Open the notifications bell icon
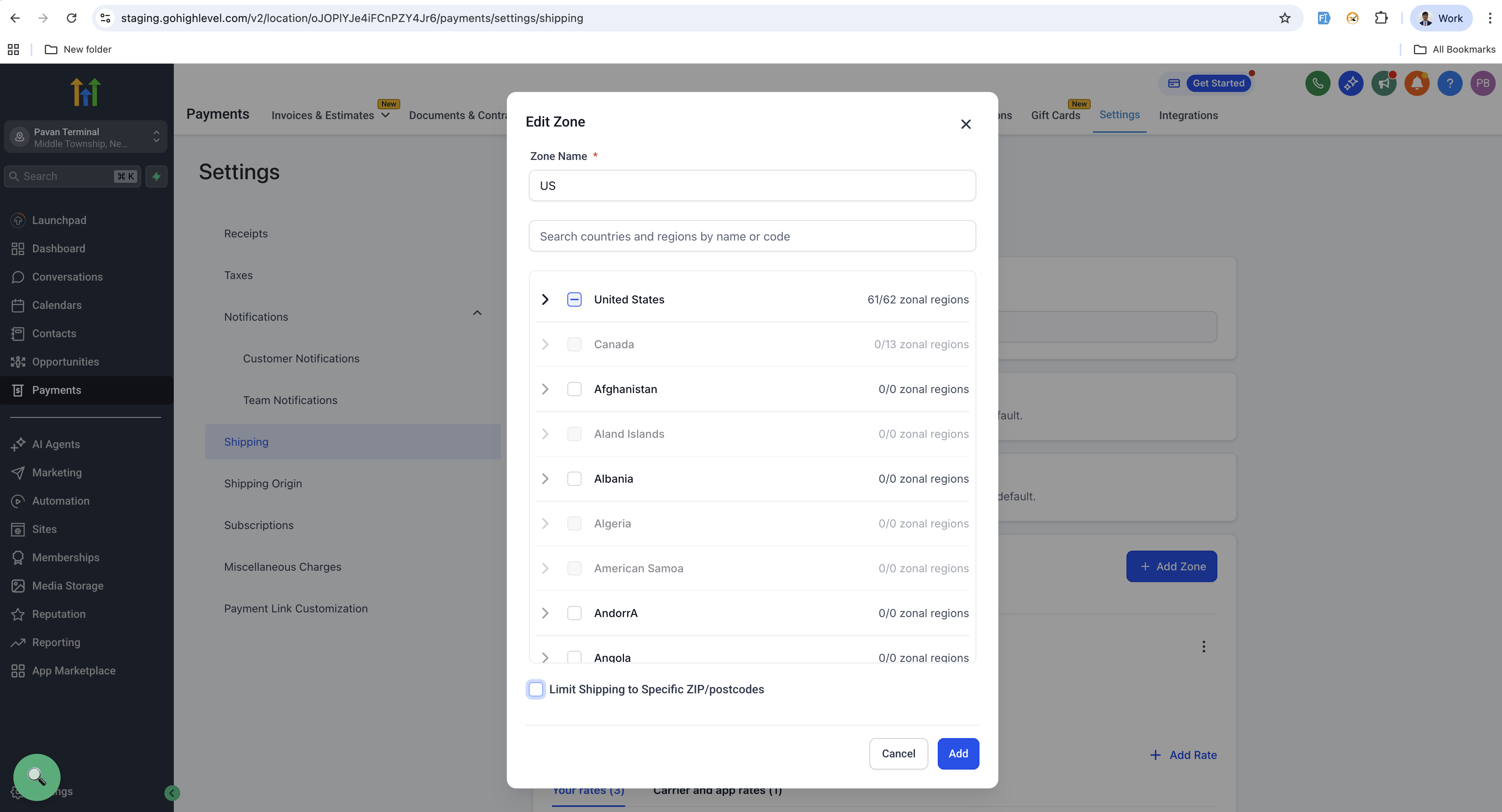Image resolution: width=1502 pixels, height=812 pixels. 1416,83
